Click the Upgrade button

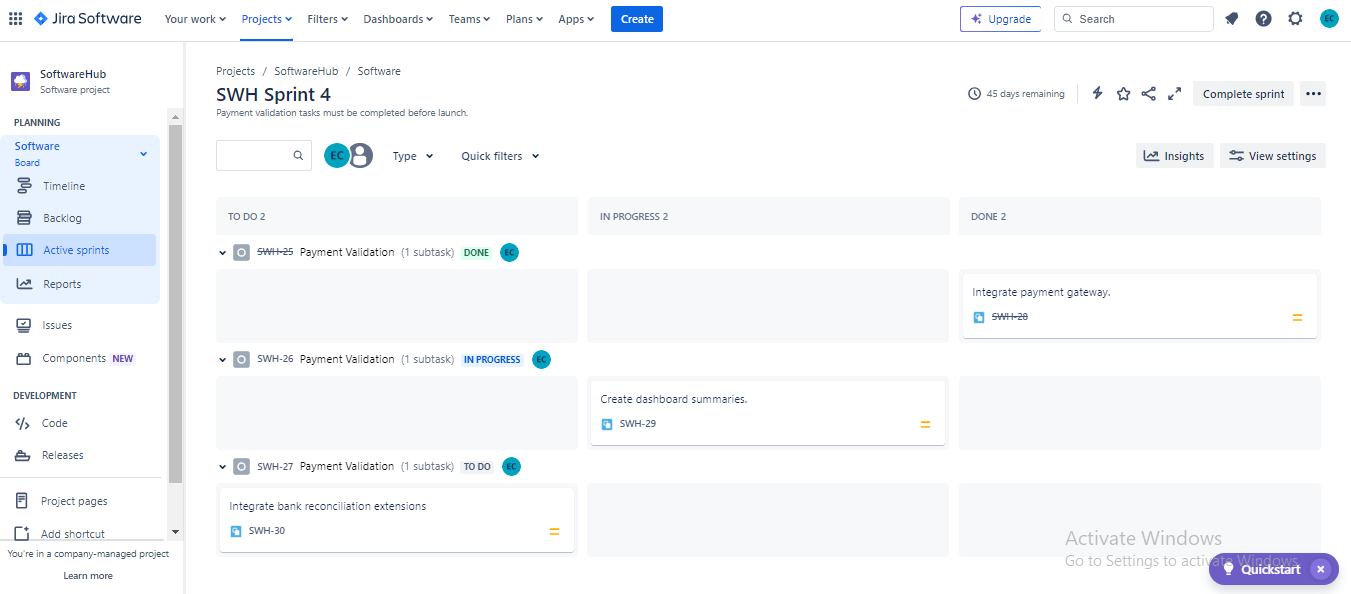(x=1000, y=19)
